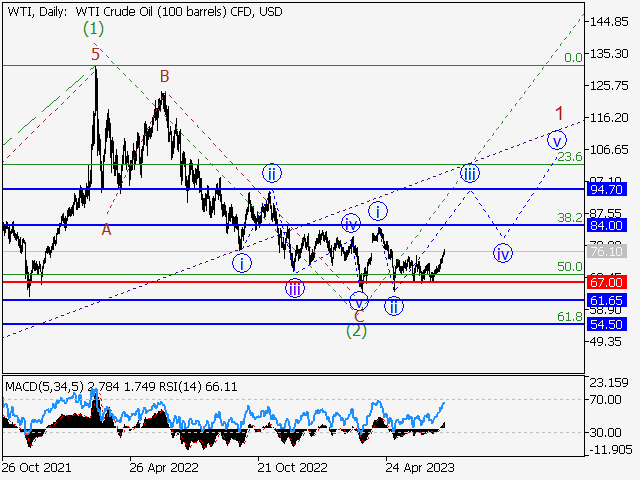The width and height of the screenshot is (640, 480).
Task: Select the '24 Apr 2023' date label
Action: click(420, 467)
